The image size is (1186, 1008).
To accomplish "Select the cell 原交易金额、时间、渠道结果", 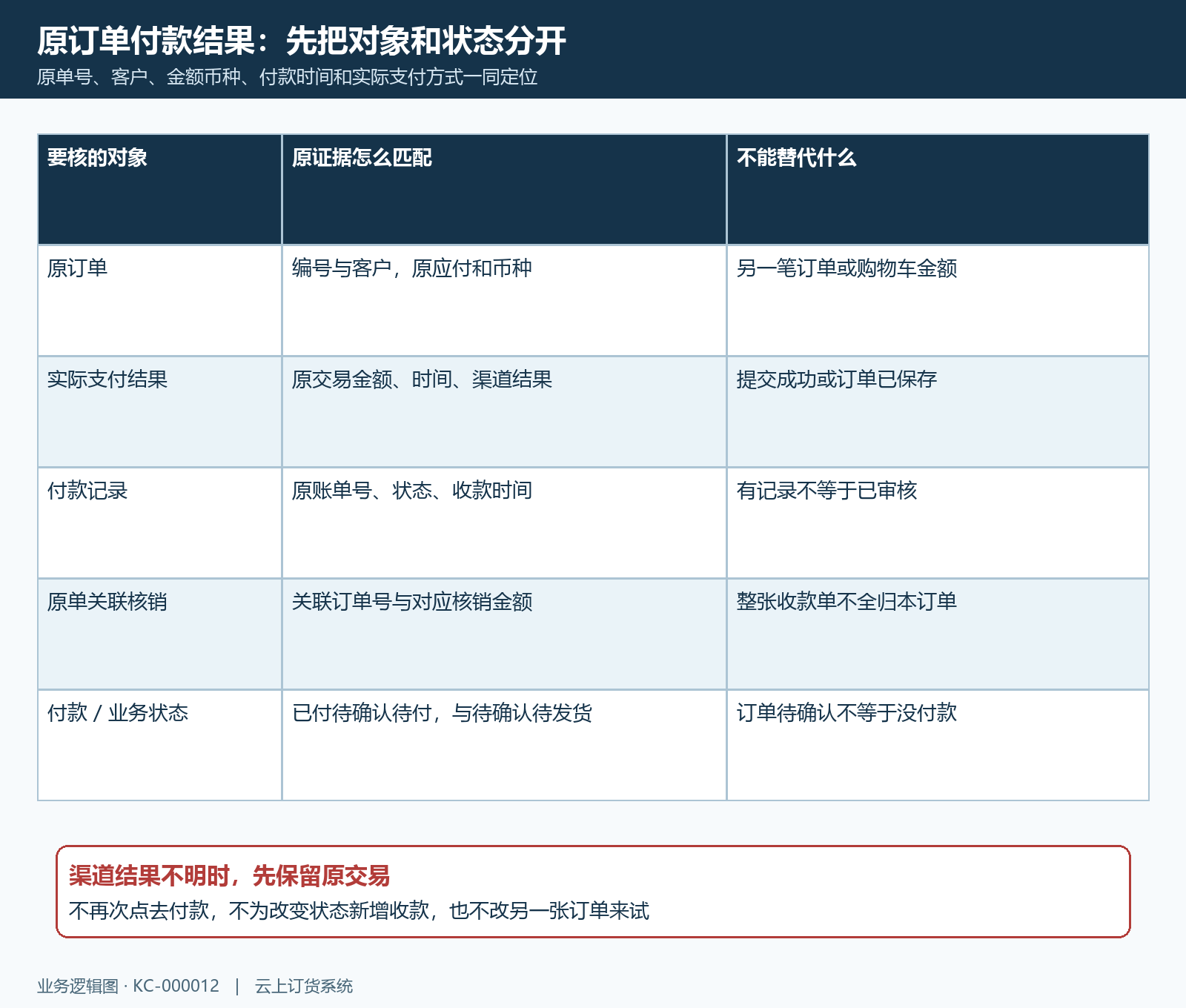I will pos(504,411).
